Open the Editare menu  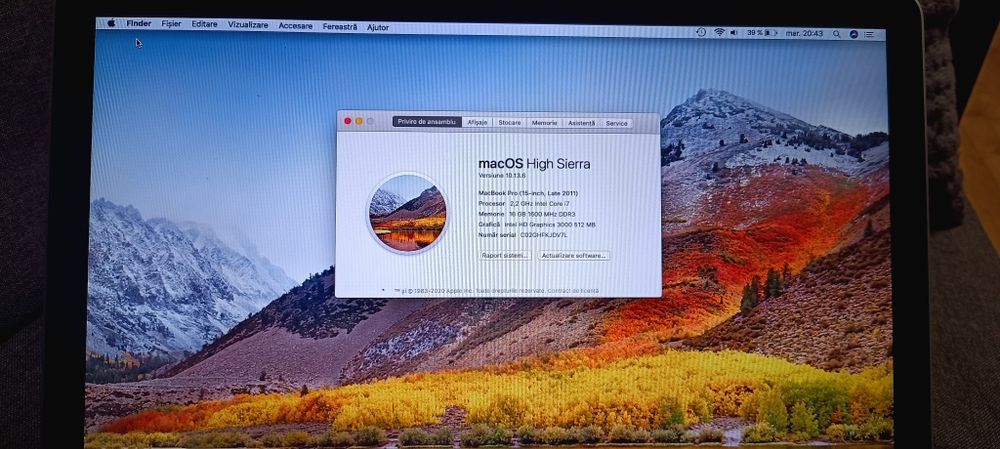(x=204, y=24)
